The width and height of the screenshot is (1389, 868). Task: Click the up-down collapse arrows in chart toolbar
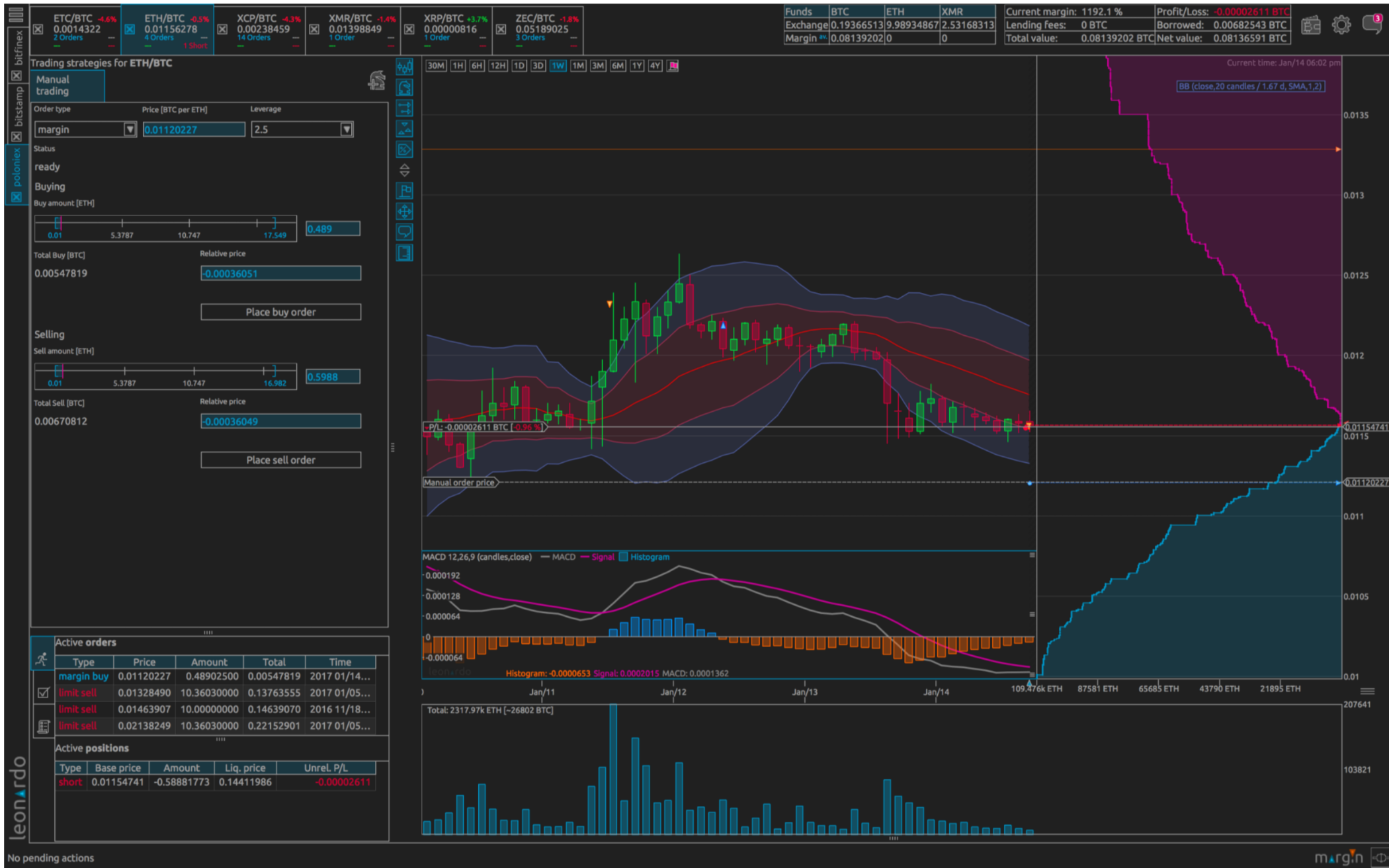coord(404,171)
